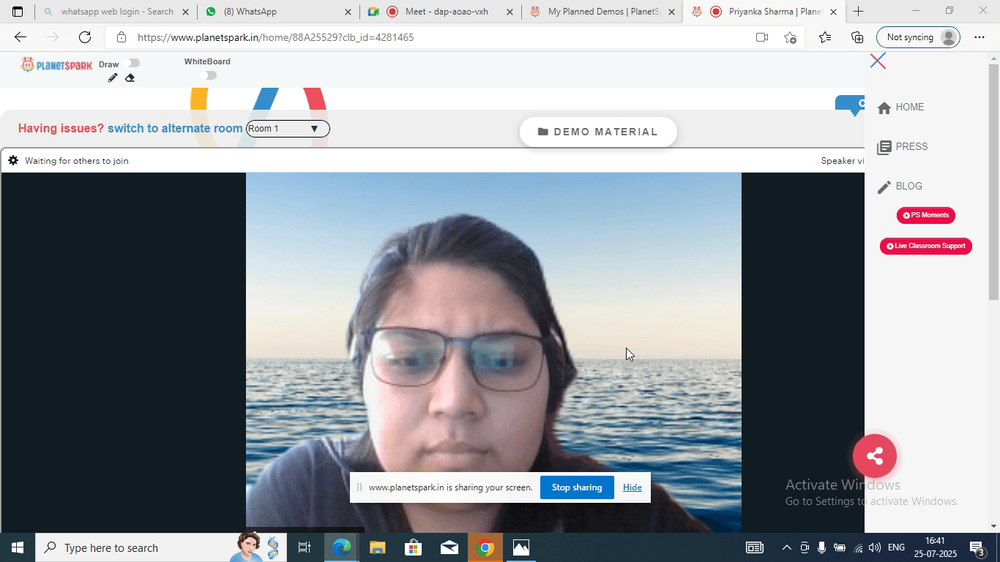
Task: Hide the screen sharing notification
Action: pyautogui.click(x=632, y=487)
